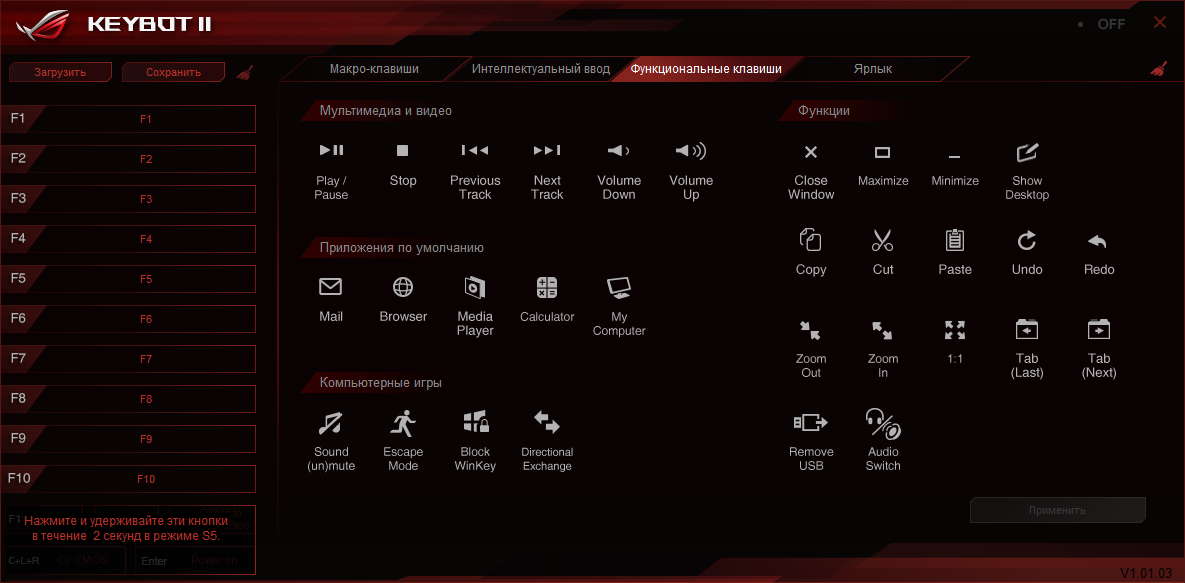Choose the Browser application shortcut
The height and width of the screenshot is (583, 1185).
403,287
